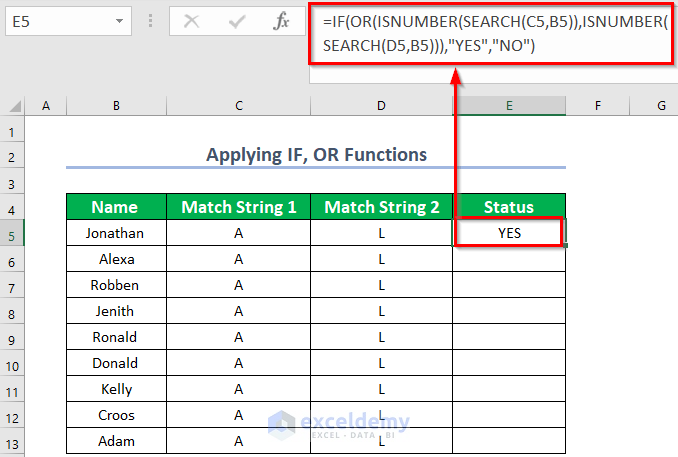678x457 pixels.
Task: Select the title cell Applying IF, OR Functions
Action: [x=316, y=154]
